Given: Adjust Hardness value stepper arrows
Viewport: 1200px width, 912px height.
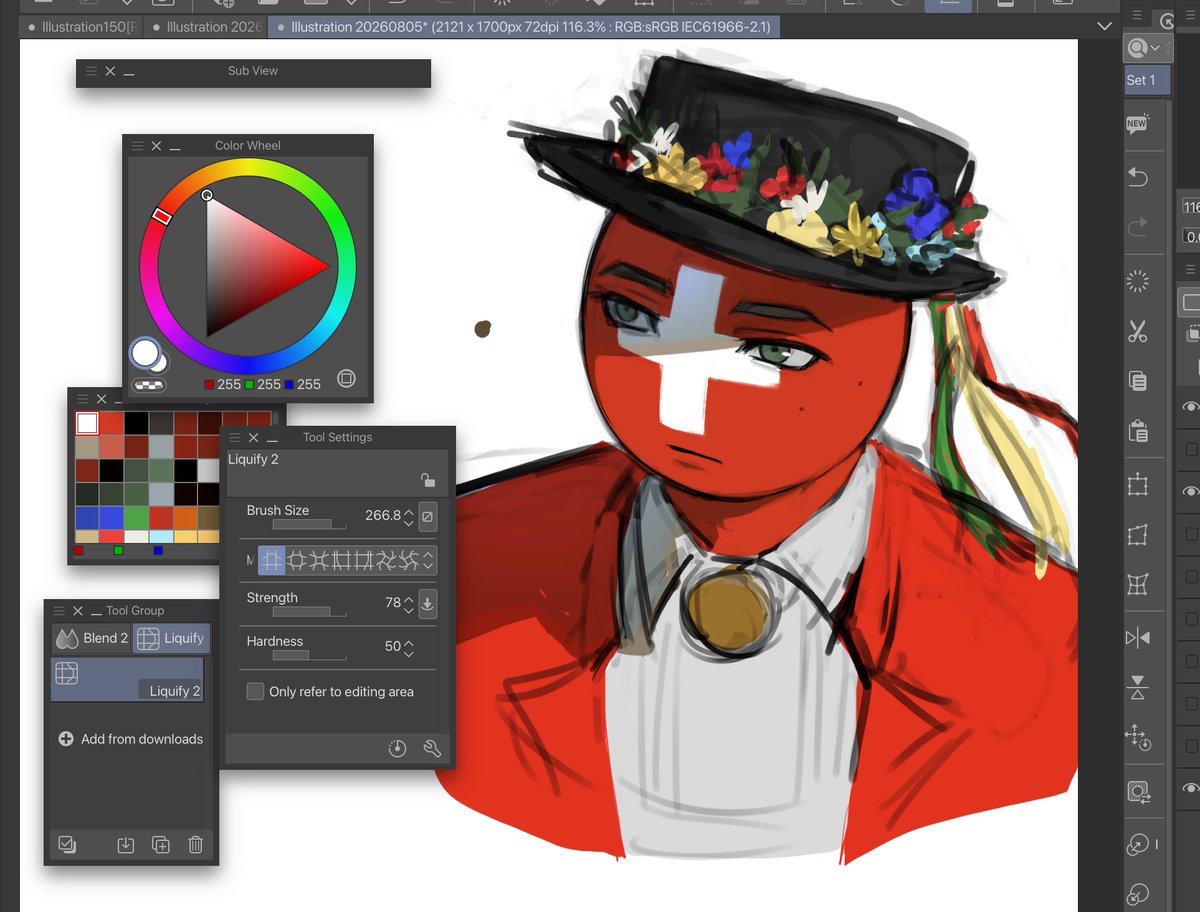Looking at the screenshot, I should 409,647.
